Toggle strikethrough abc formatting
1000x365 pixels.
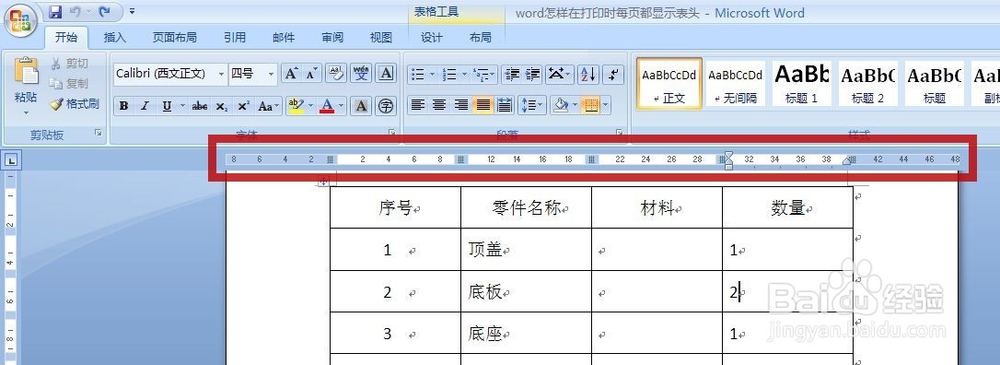200,106
